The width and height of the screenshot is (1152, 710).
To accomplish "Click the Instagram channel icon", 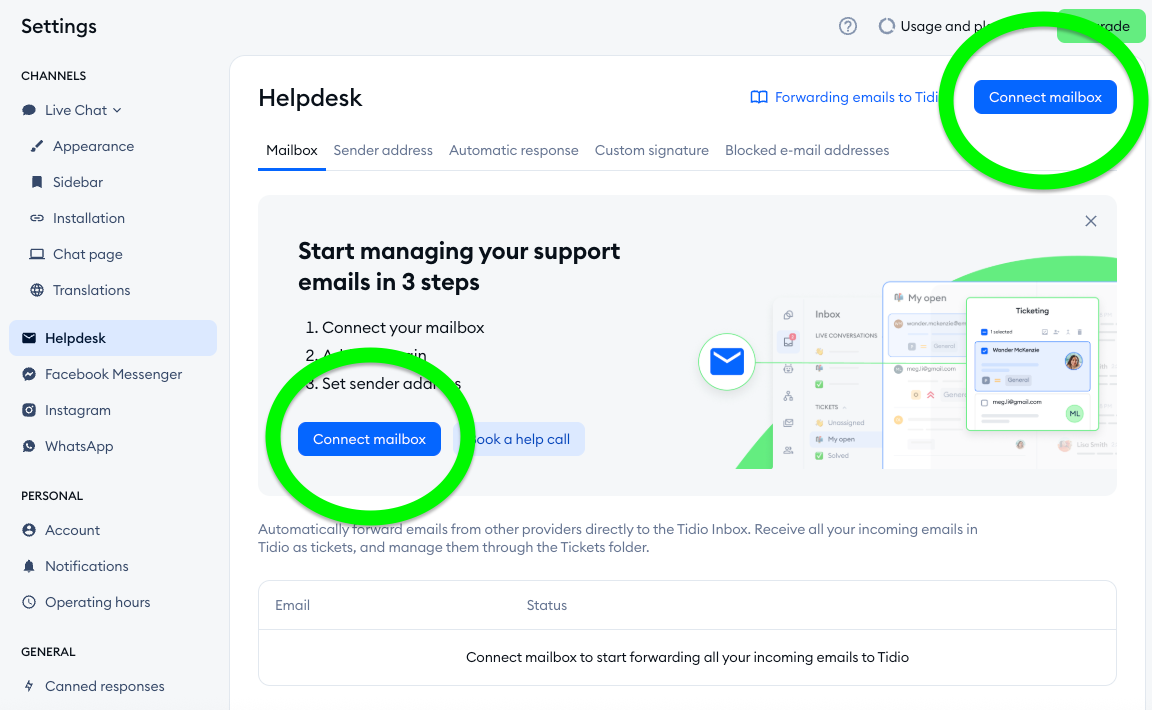I will click(x=29, y=410).
